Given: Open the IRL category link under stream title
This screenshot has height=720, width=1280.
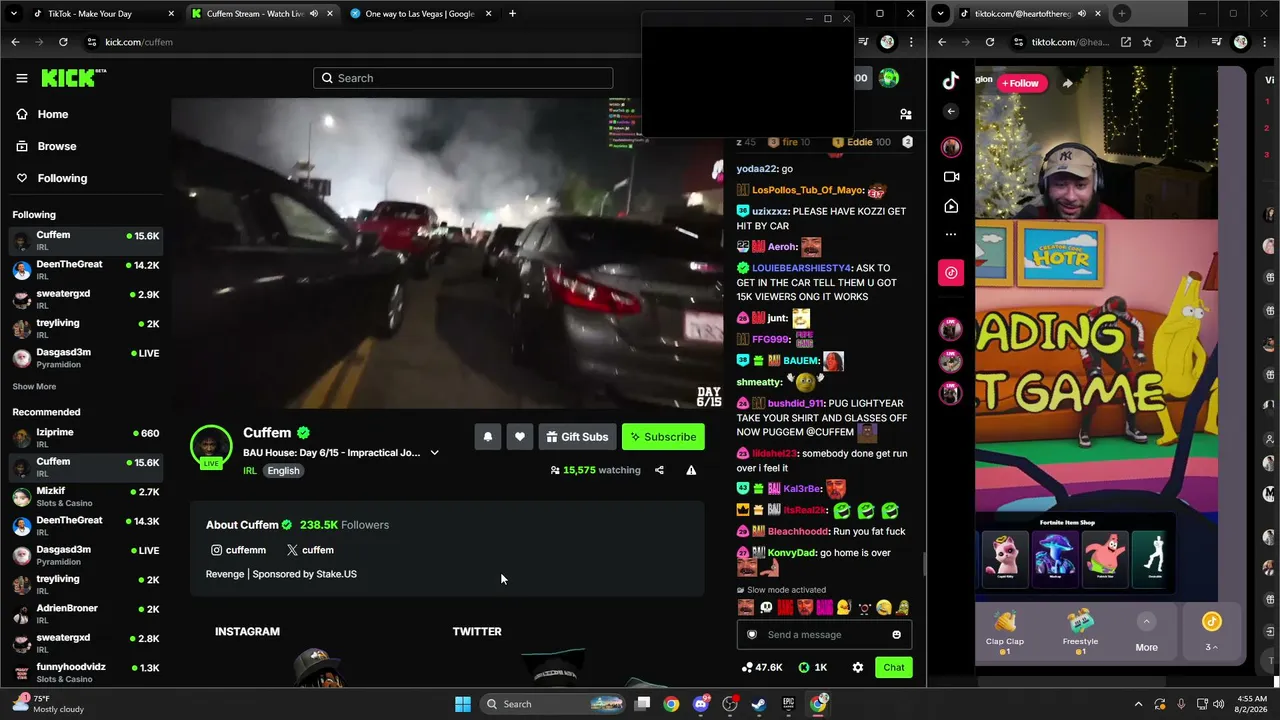Looking at the screenshot, I should tap(250, 471).
